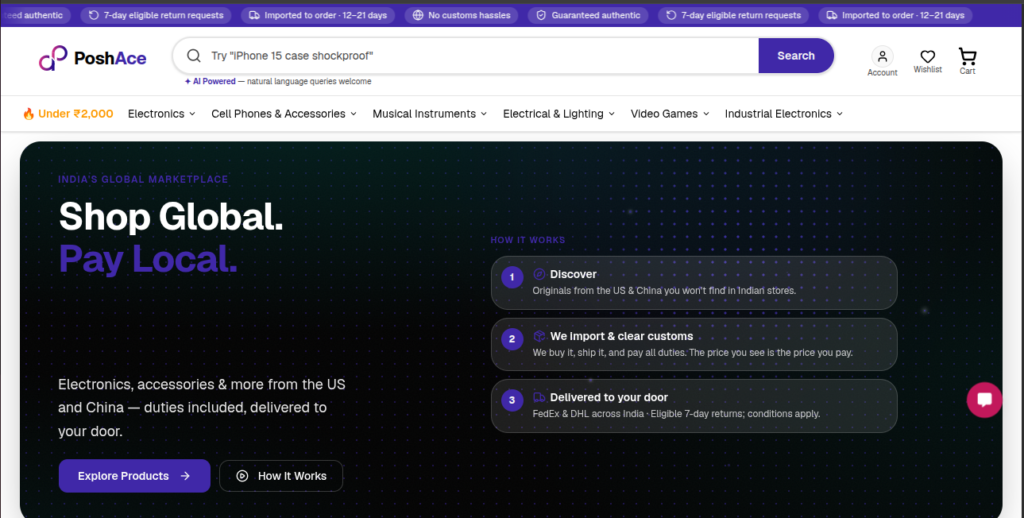Click the fire icon beside Under ₹2,000
The width and height of the screenshot is (1024, 518).
pyautogui.click(x=29, y=114)
